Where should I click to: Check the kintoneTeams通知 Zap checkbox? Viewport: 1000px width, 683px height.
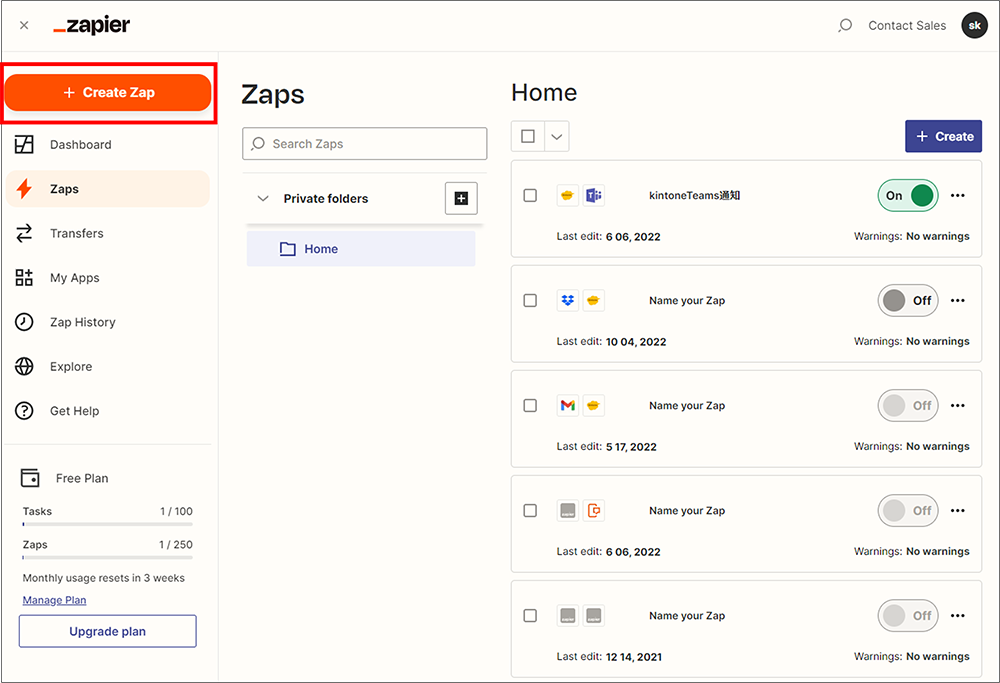tap(530, 195)
